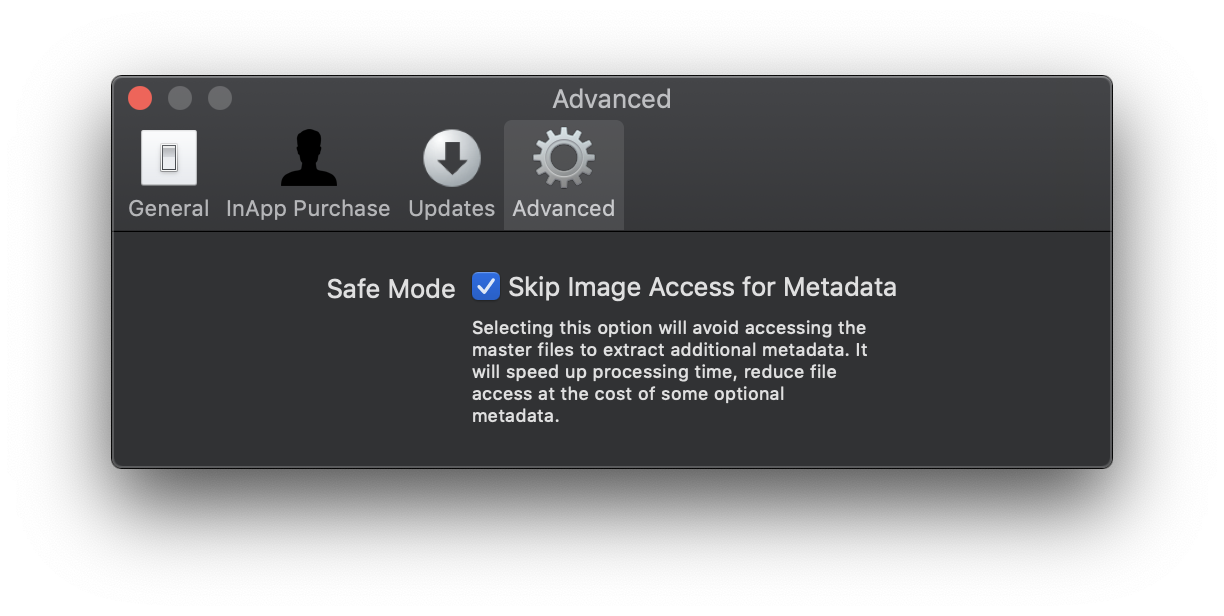Close the preferences window with red button
Viewport: 1224px width, 616px height.
(140, 98)
